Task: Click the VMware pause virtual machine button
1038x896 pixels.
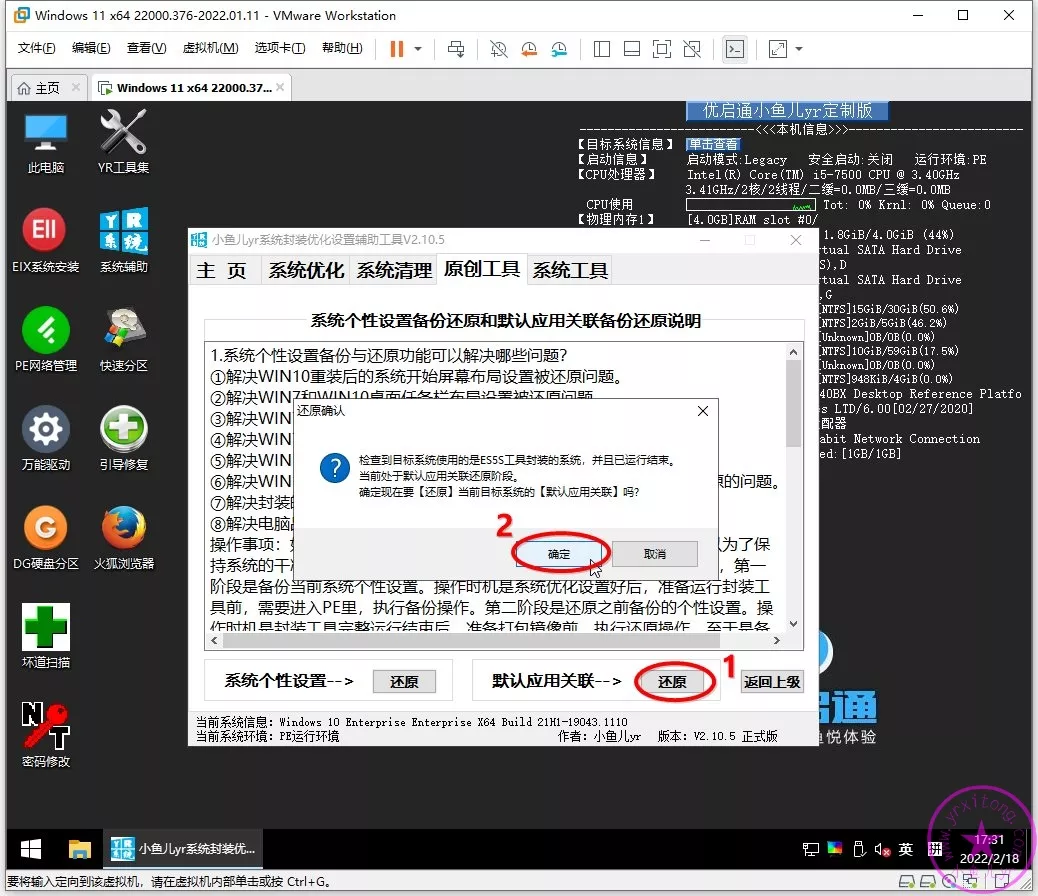Action: pos(397,49)
